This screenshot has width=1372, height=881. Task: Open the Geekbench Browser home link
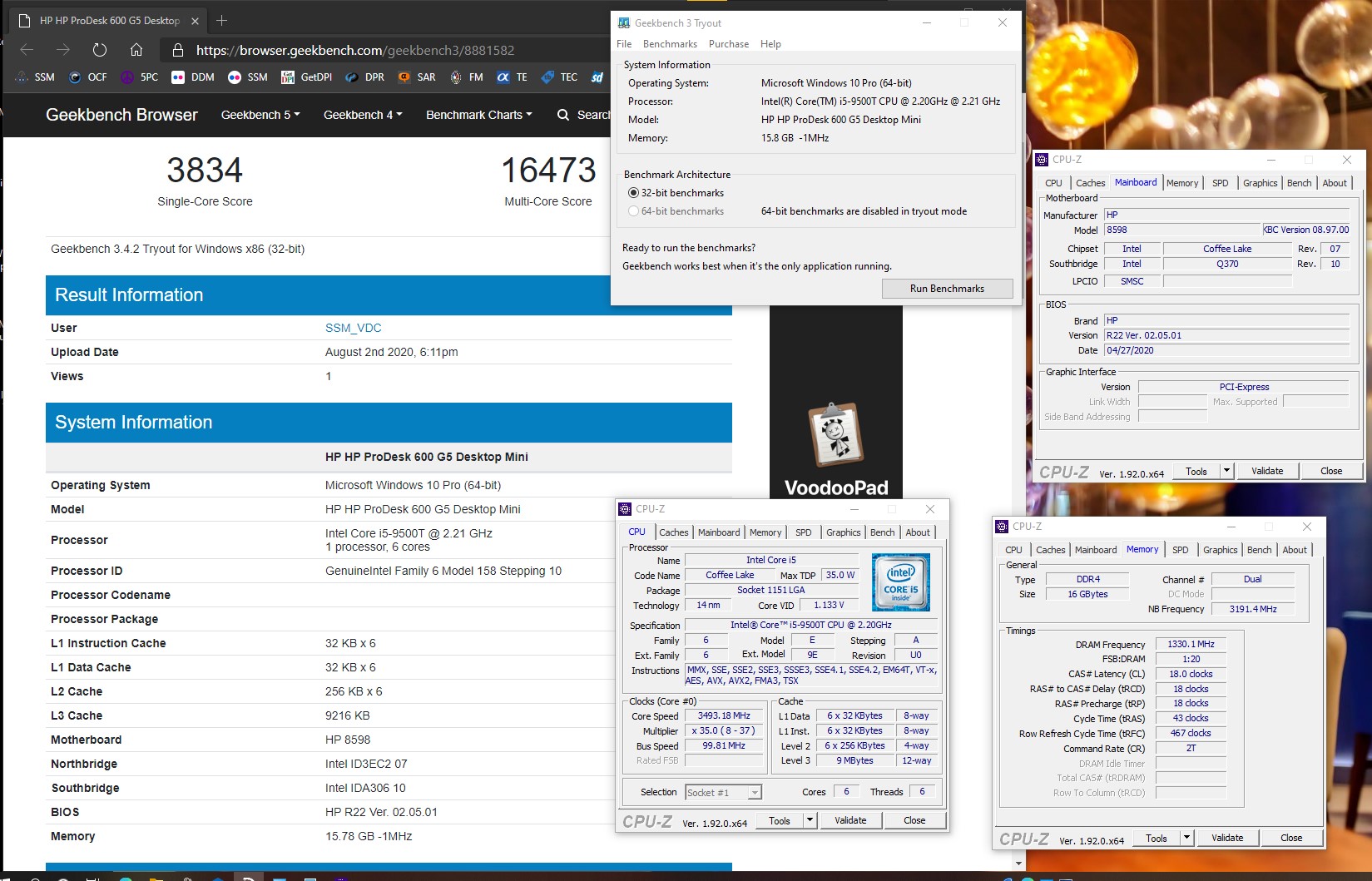pos(121,115)
